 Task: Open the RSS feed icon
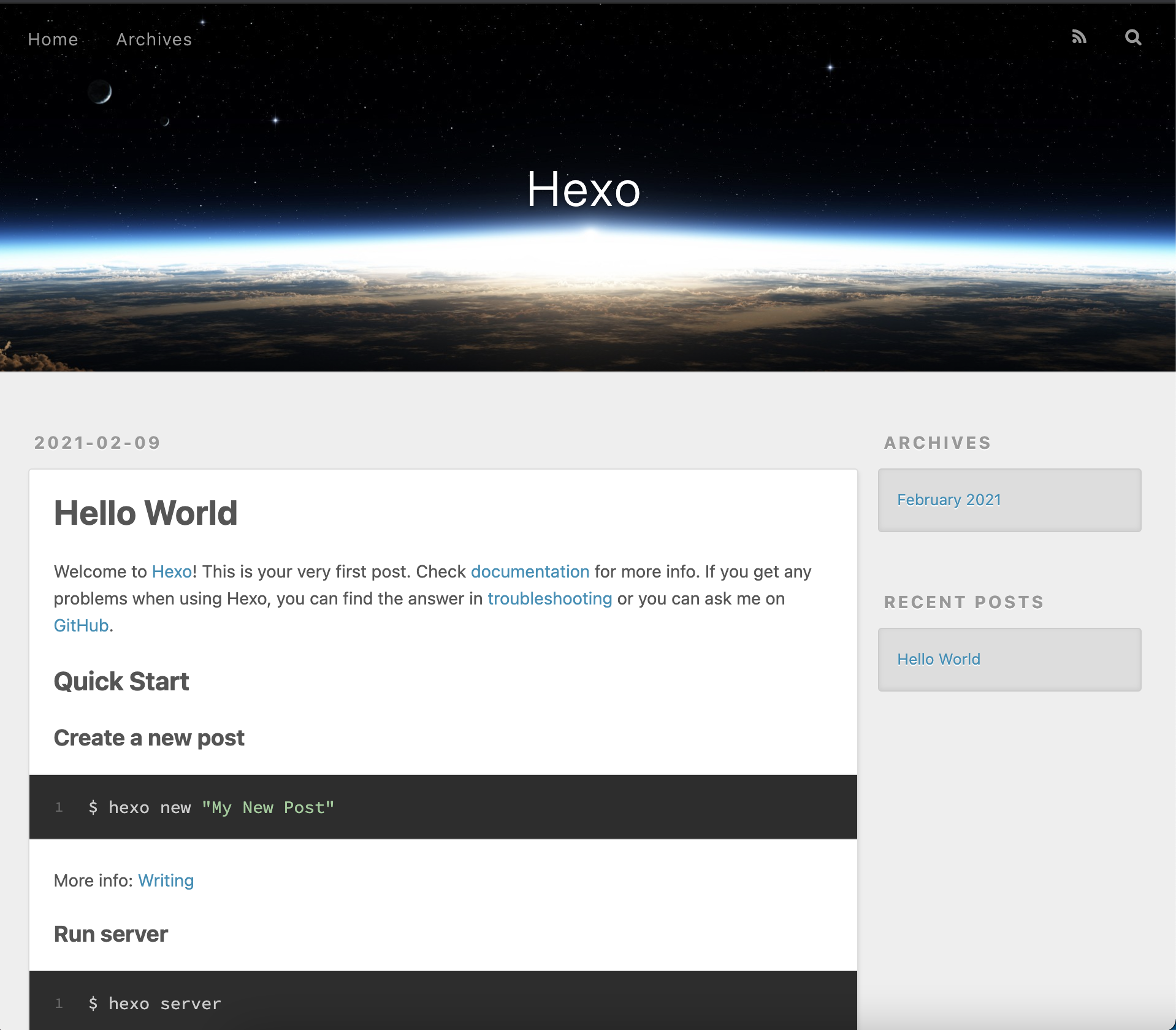pos(1079,37)
